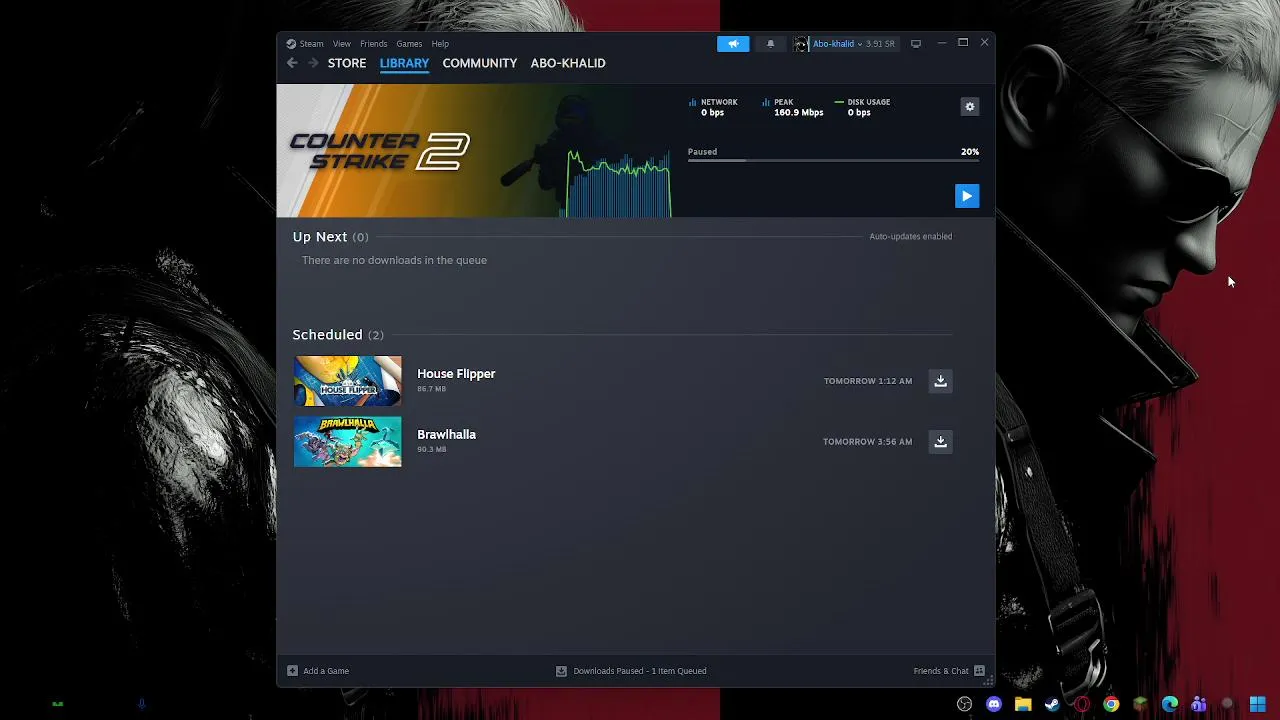
Task: Click the PEAK 160.9 Mbps stat
Action: 792,107
